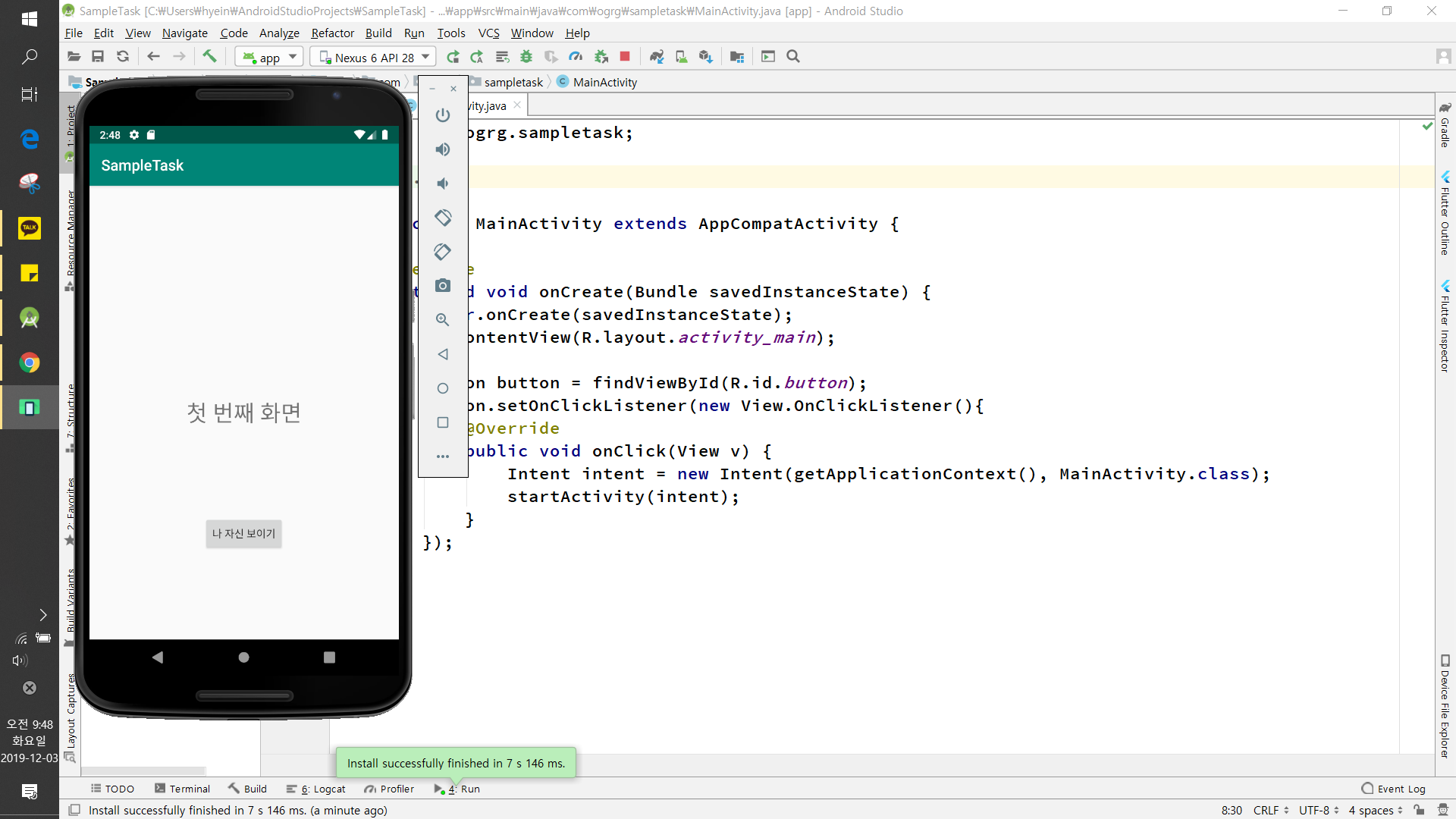Open the app run configuration dropdown
Screen dimensions: 1456x819
(269, 57)
